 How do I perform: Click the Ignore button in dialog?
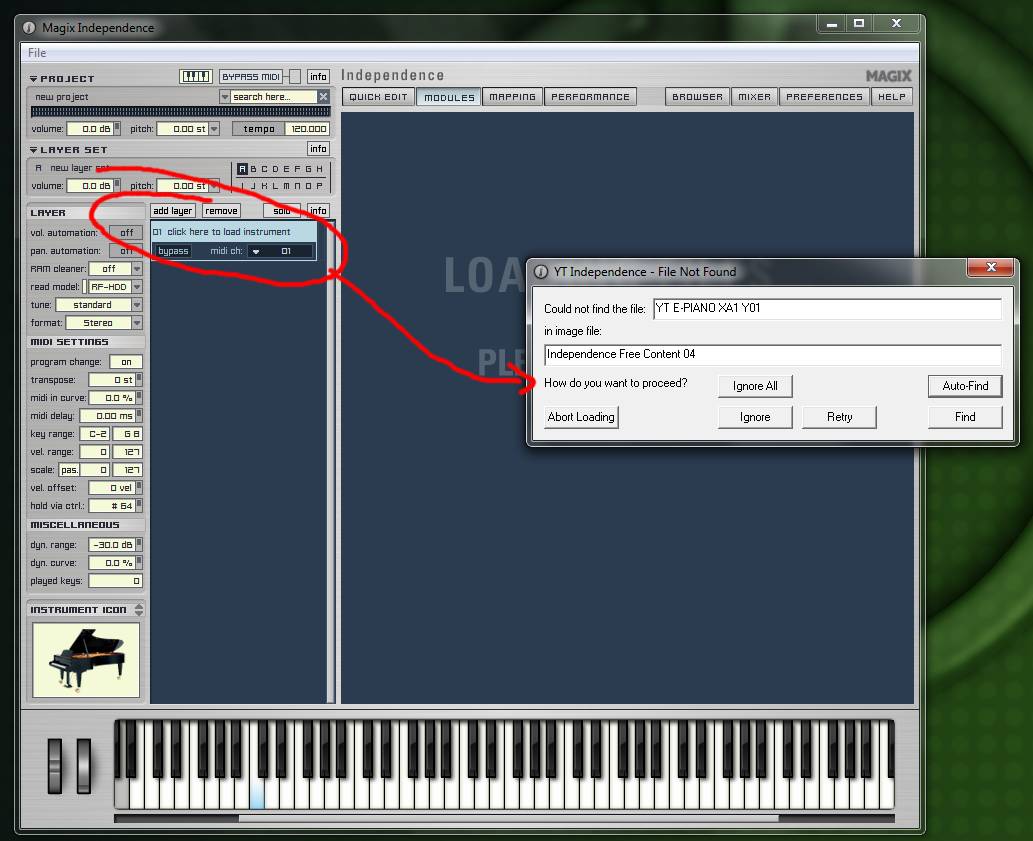click(755, 417)
